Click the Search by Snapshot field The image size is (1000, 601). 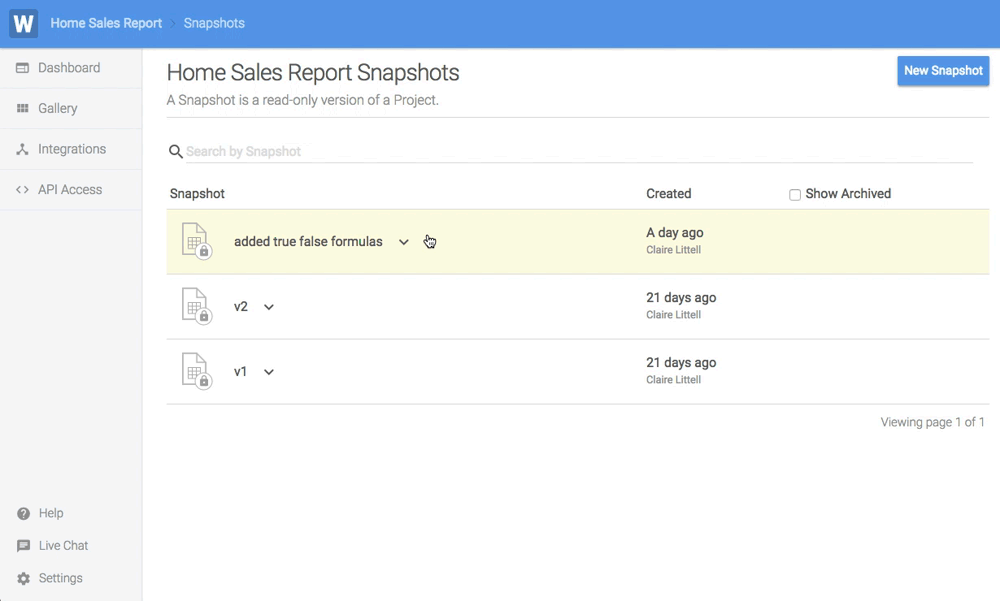pos(578,152)
